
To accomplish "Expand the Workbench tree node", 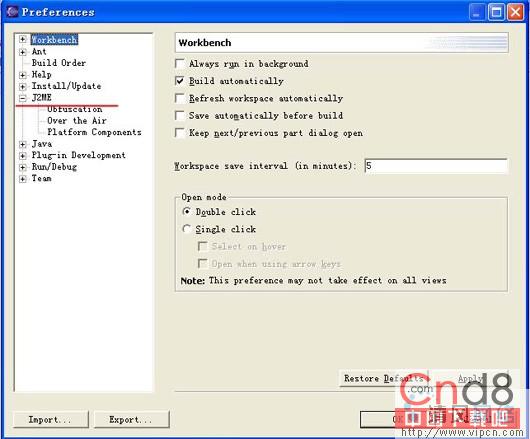I will click(x=22, y=40).
